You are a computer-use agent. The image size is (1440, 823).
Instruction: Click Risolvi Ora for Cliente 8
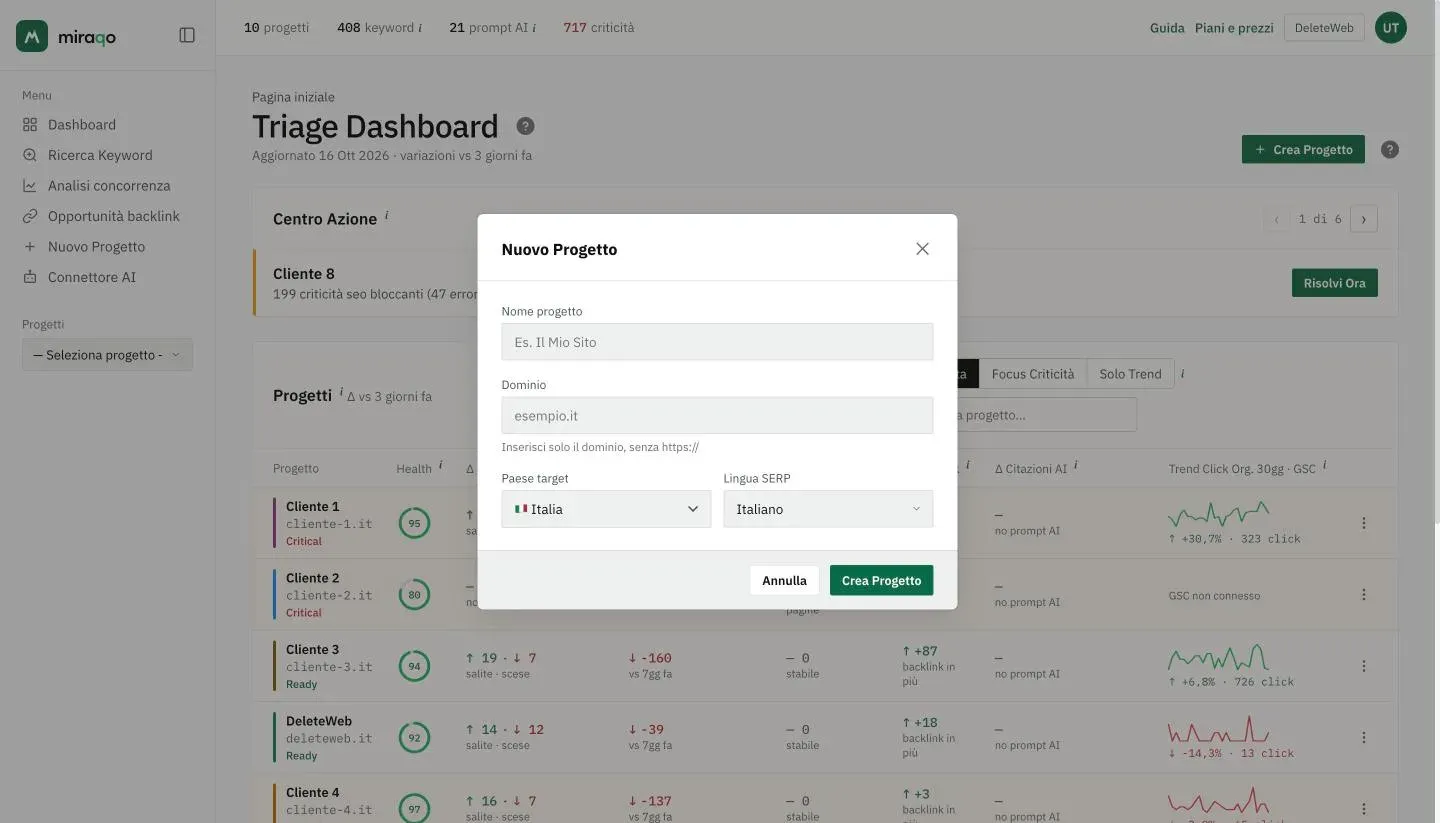point(1334,283)
